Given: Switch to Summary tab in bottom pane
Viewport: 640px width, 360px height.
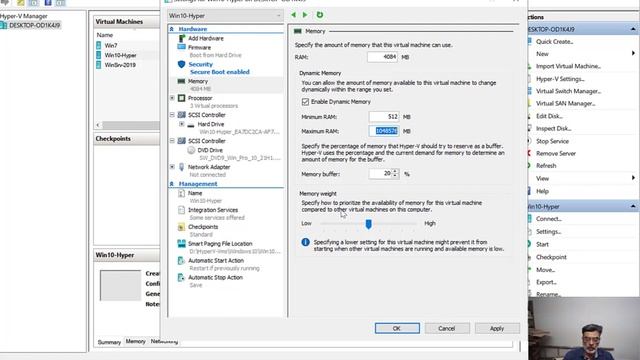Looking at the screenshot, I should (109, 342).
